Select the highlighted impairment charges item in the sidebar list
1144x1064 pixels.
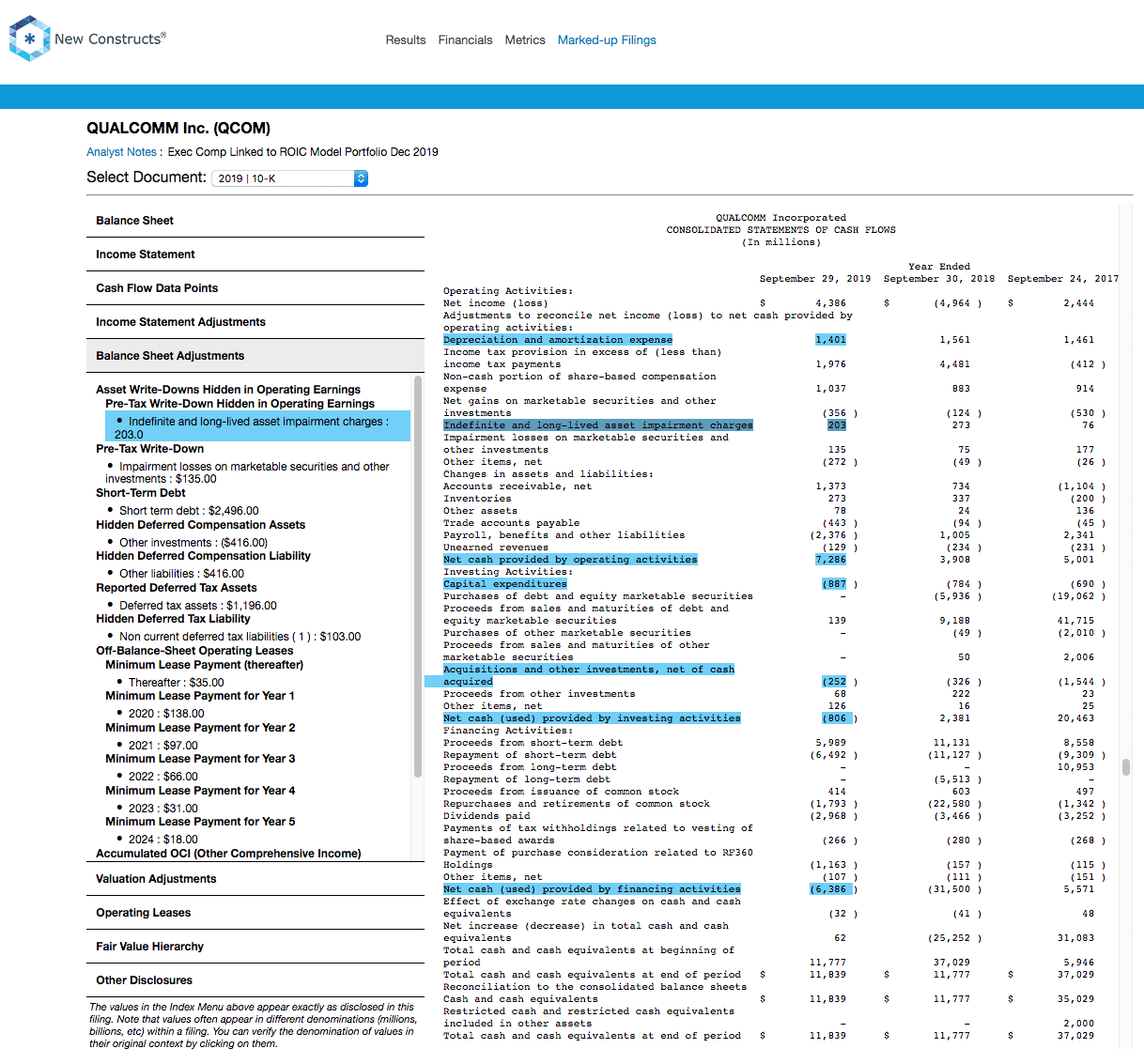(257, 427)
